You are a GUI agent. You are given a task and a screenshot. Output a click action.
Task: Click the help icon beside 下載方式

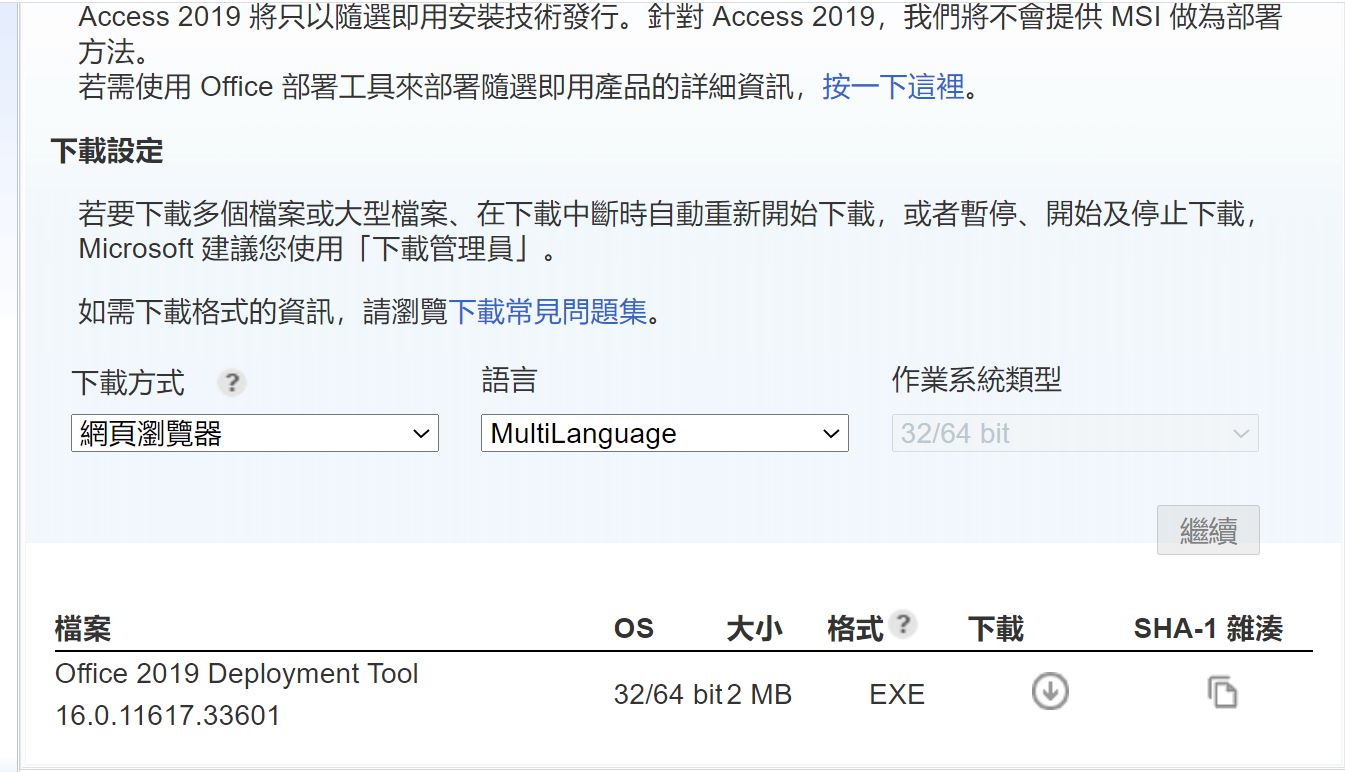tap(232, 382)
